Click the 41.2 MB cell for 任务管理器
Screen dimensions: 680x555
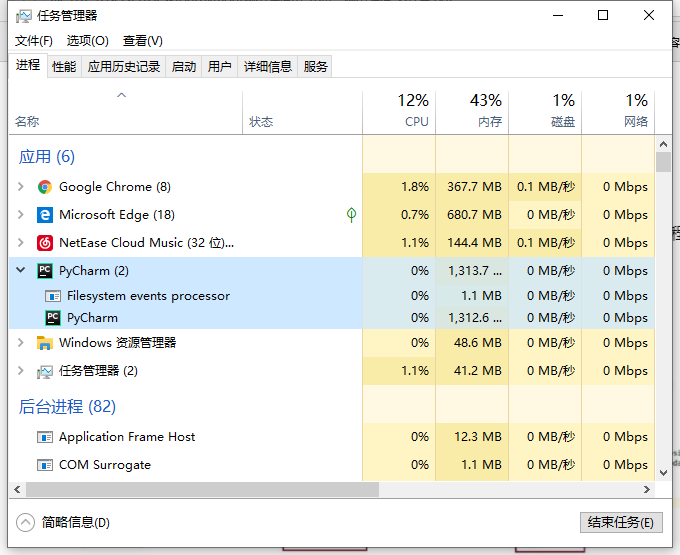pos(472,371)
